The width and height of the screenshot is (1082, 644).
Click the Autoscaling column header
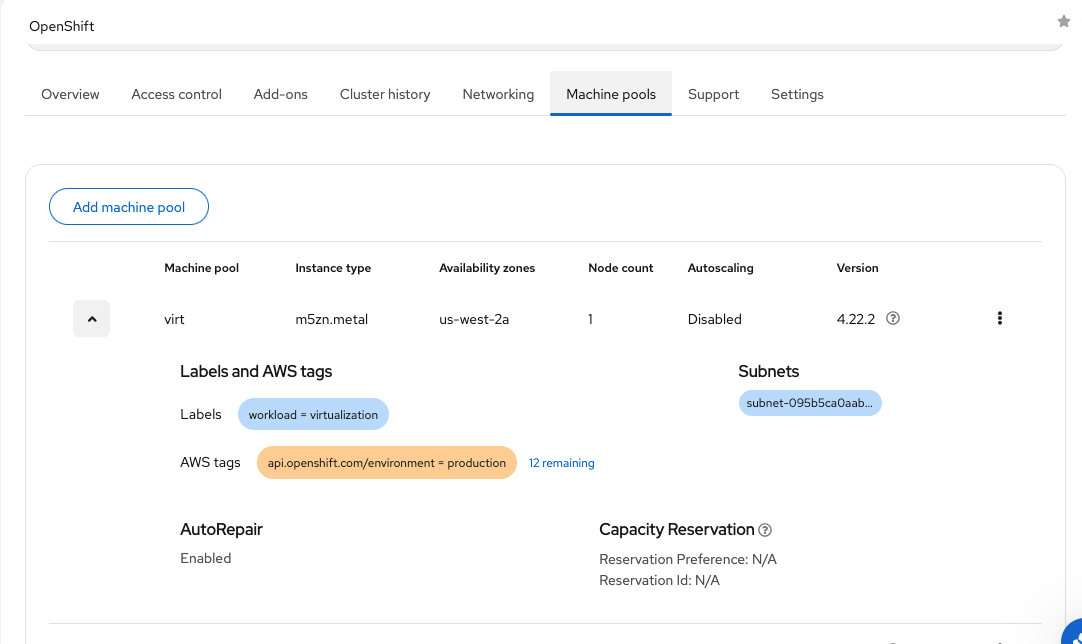point(720,268)
